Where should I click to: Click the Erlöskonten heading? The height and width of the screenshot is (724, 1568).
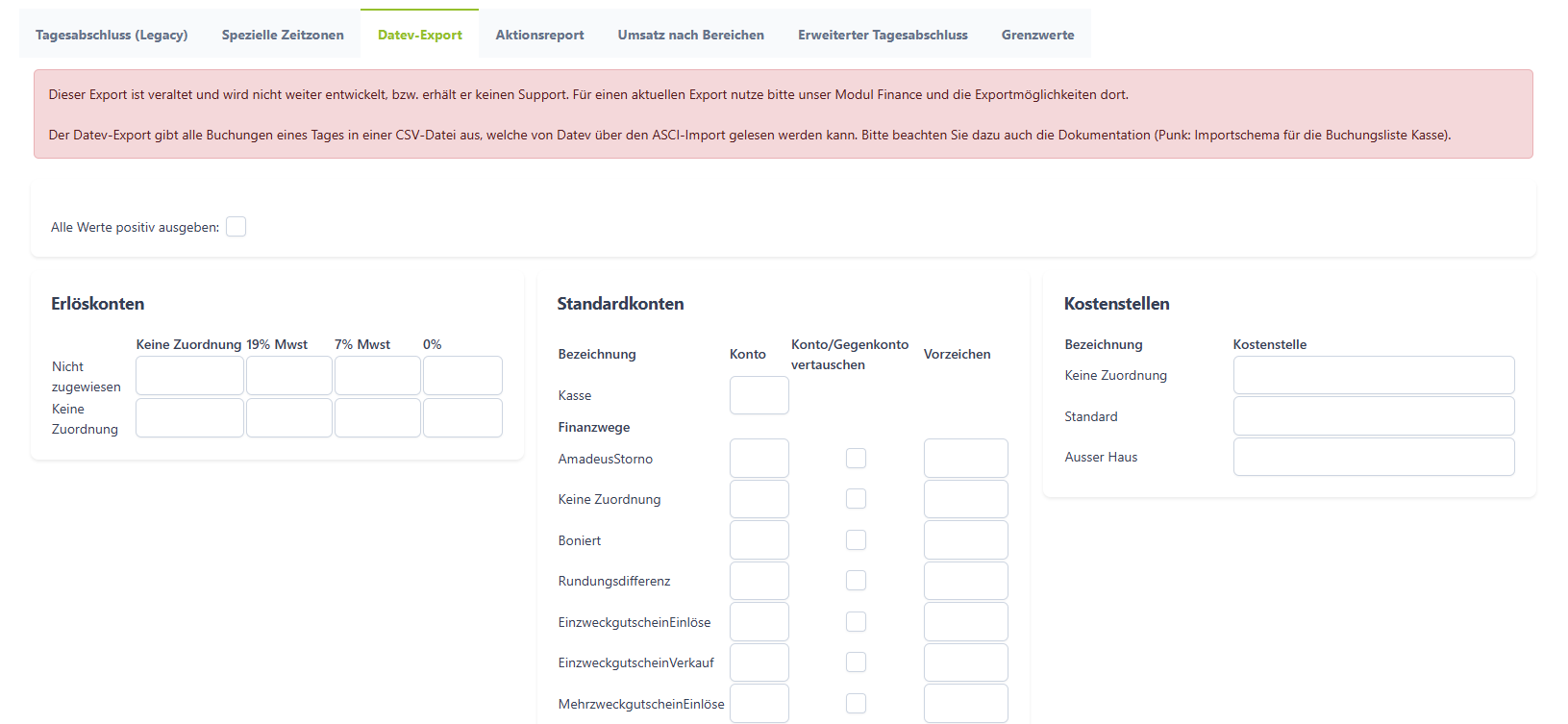98,304
